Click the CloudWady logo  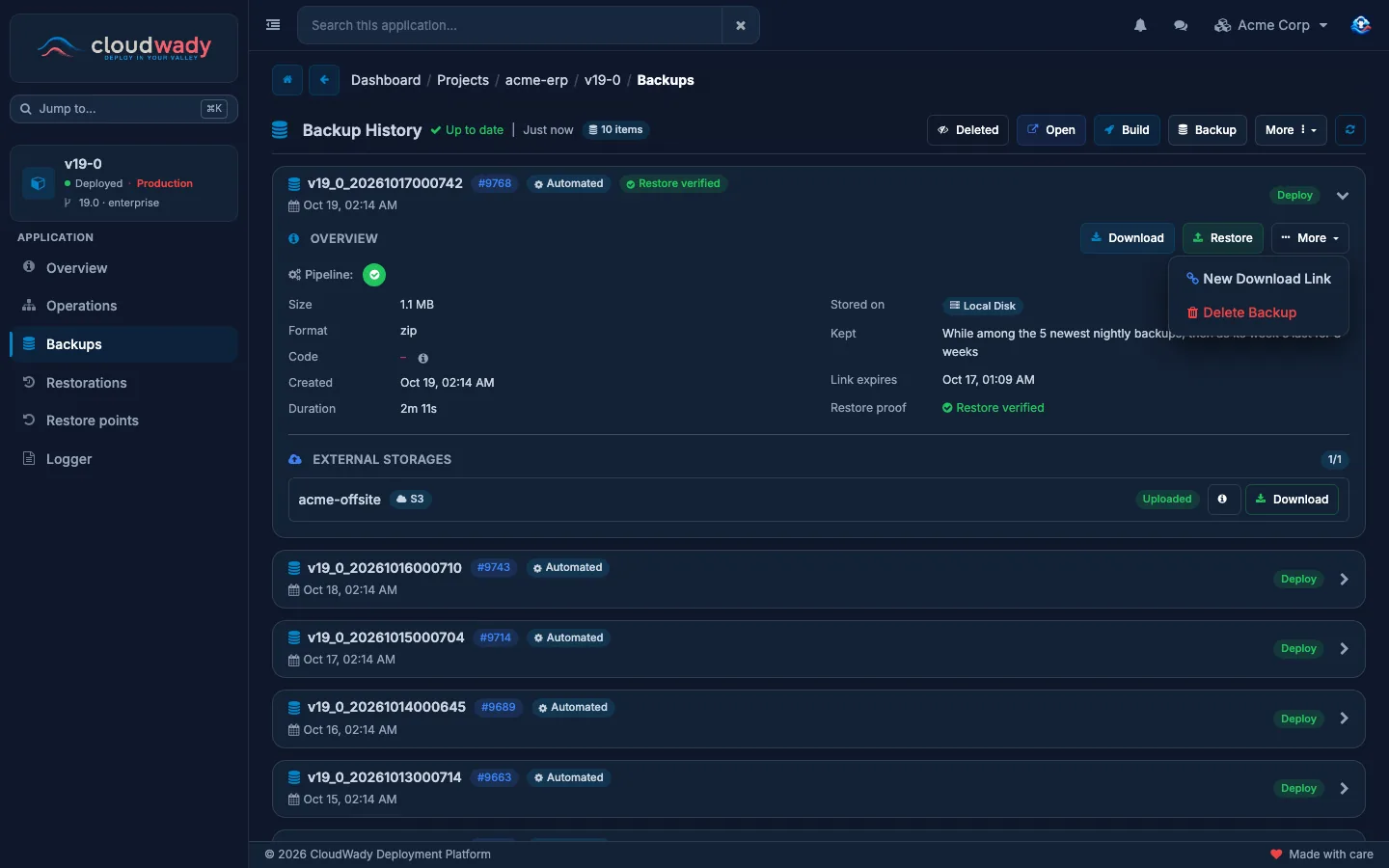pos(123,47)
